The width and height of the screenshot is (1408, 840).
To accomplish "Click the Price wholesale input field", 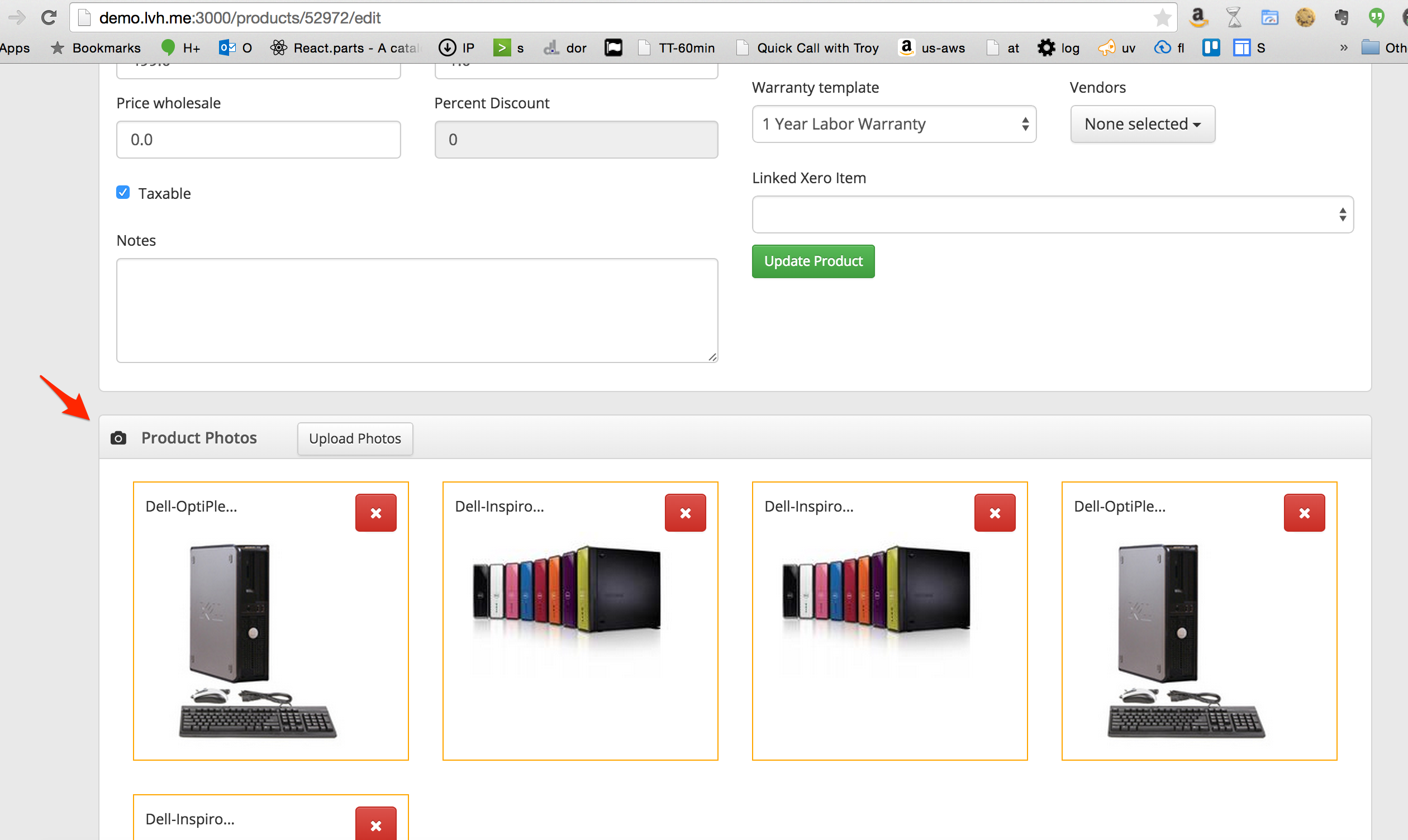I will pos(258,139).
